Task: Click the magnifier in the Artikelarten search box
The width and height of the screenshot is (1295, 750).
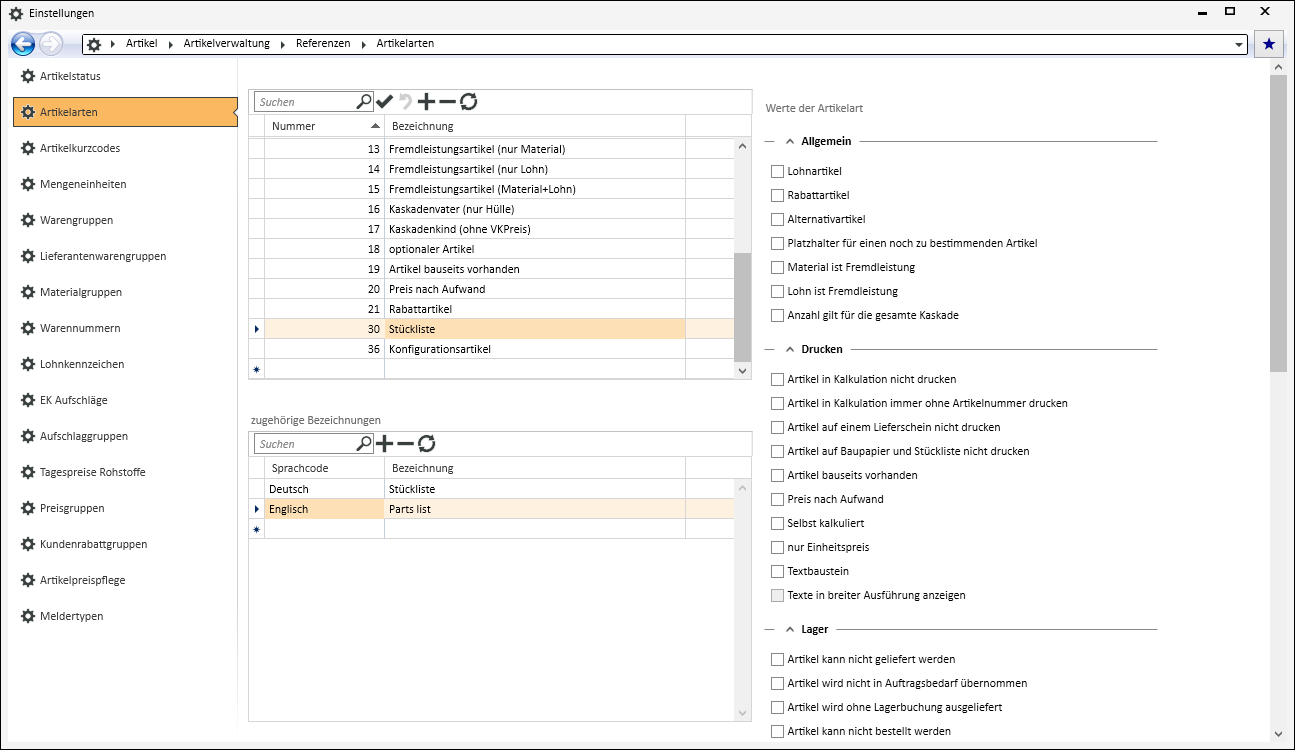Action: pos(364,101)
